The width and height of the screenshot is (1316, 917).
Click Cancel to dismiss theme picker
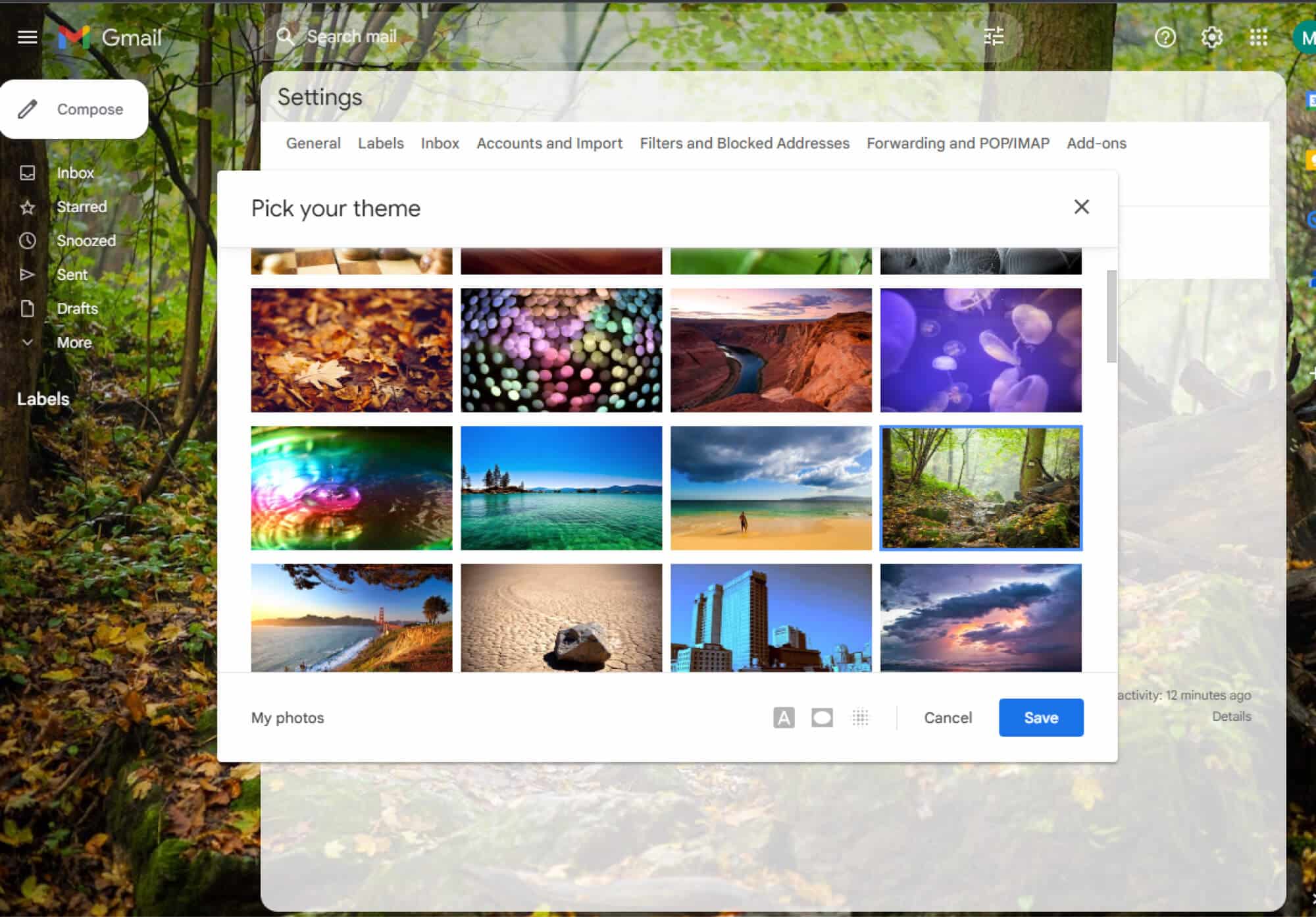[x=947, y=718]
